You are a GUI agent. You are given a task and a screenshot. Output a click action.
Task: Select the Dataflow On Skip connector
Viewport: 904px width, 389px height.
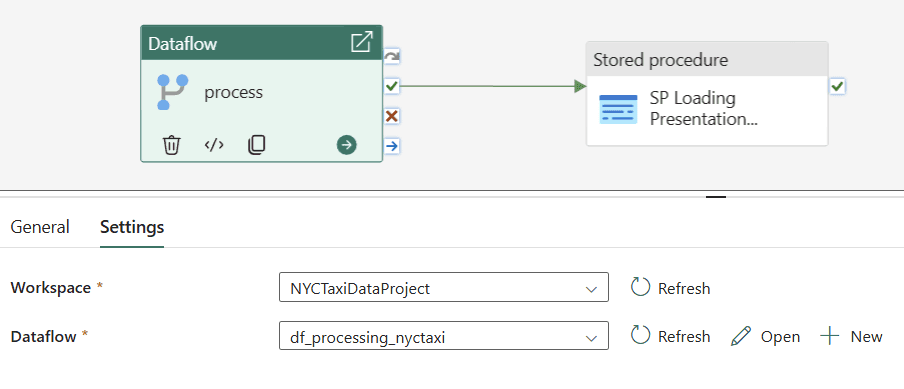pyautogui.click(x=391, y=56)
